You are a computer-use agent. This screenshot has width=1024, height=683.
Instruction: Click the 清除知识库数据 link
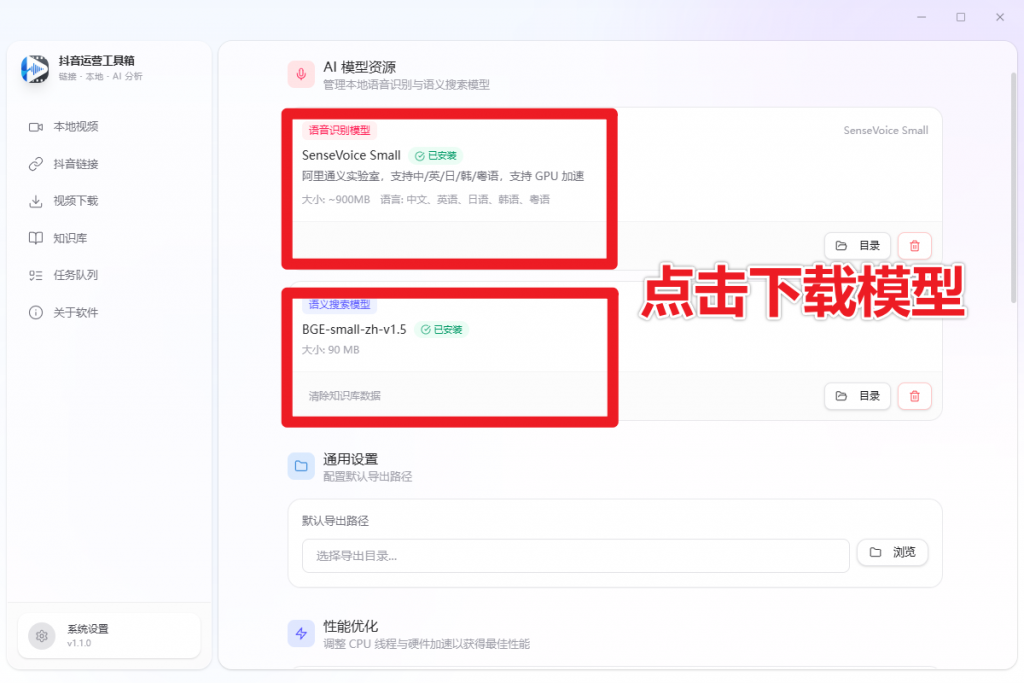click(x=344, y=396)
